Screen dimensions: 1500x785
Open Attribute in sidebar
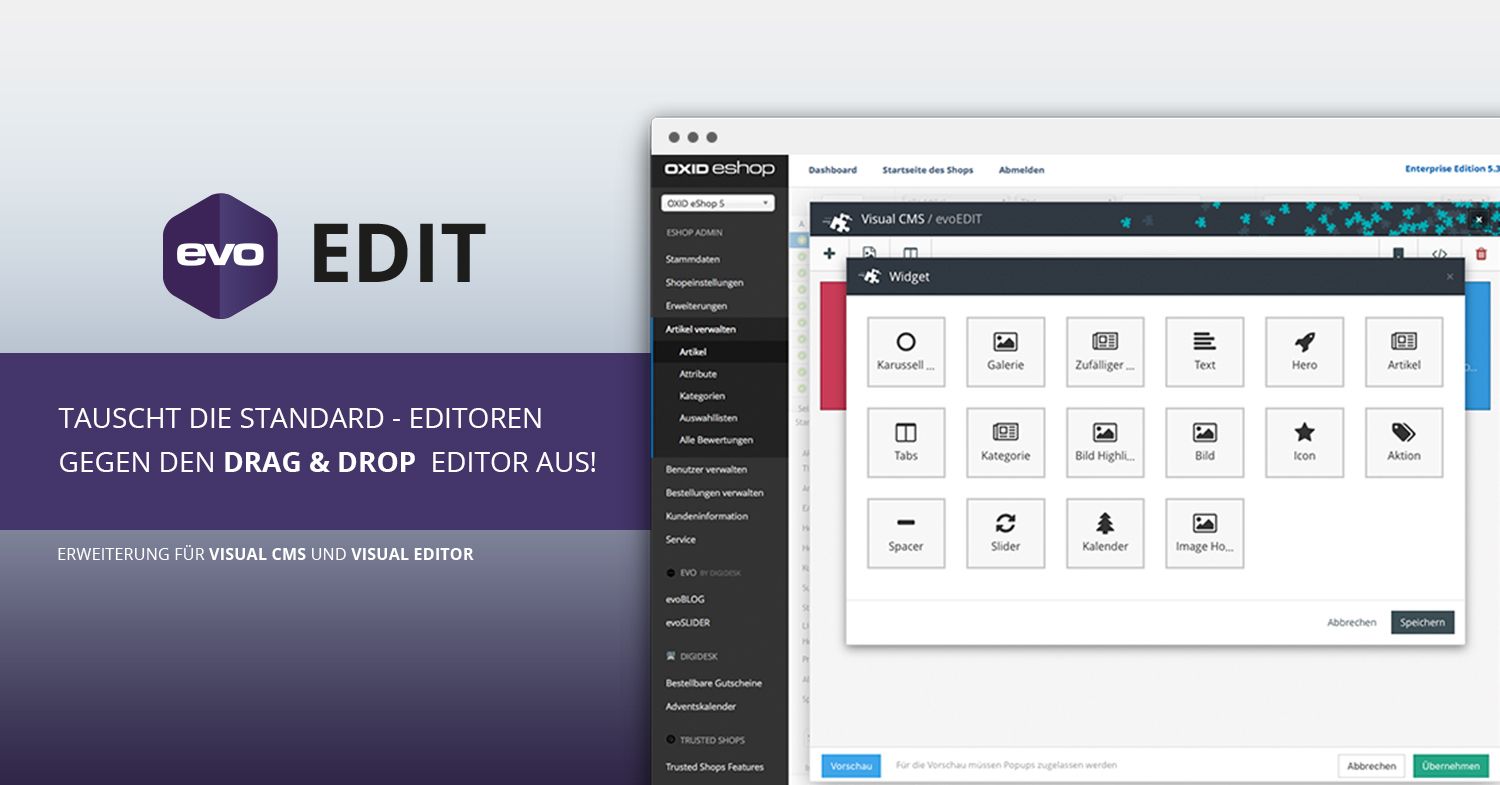[x=698, y=374]
